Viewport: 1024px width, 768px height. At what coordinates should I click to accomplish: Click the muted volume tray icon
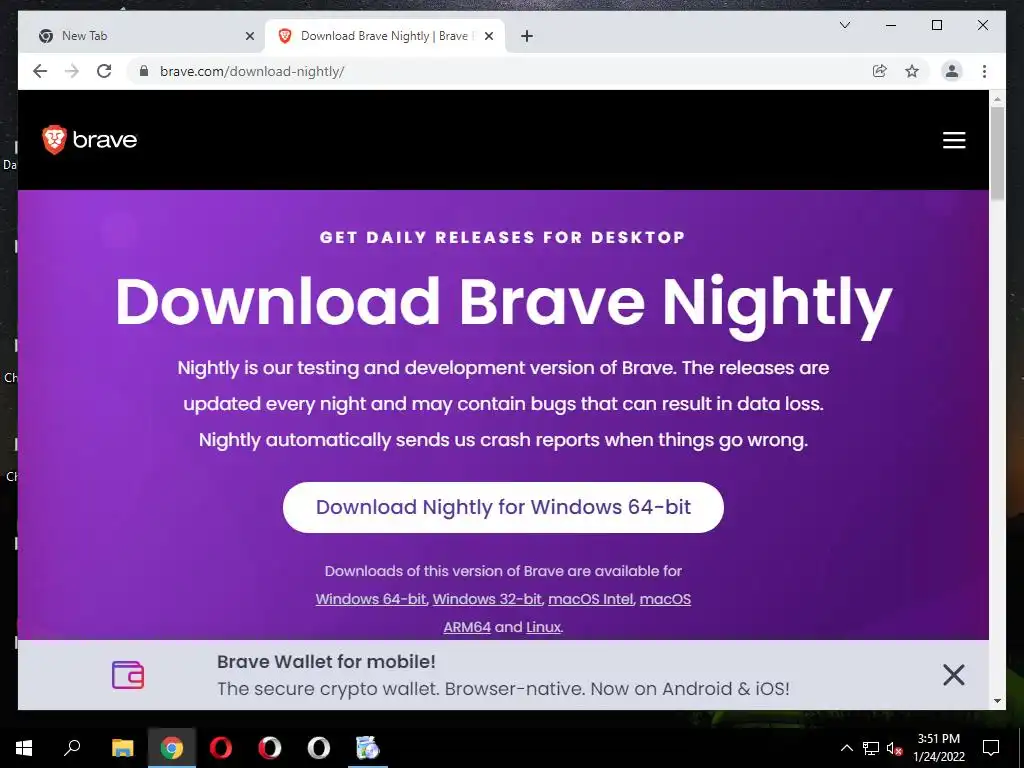894,748
